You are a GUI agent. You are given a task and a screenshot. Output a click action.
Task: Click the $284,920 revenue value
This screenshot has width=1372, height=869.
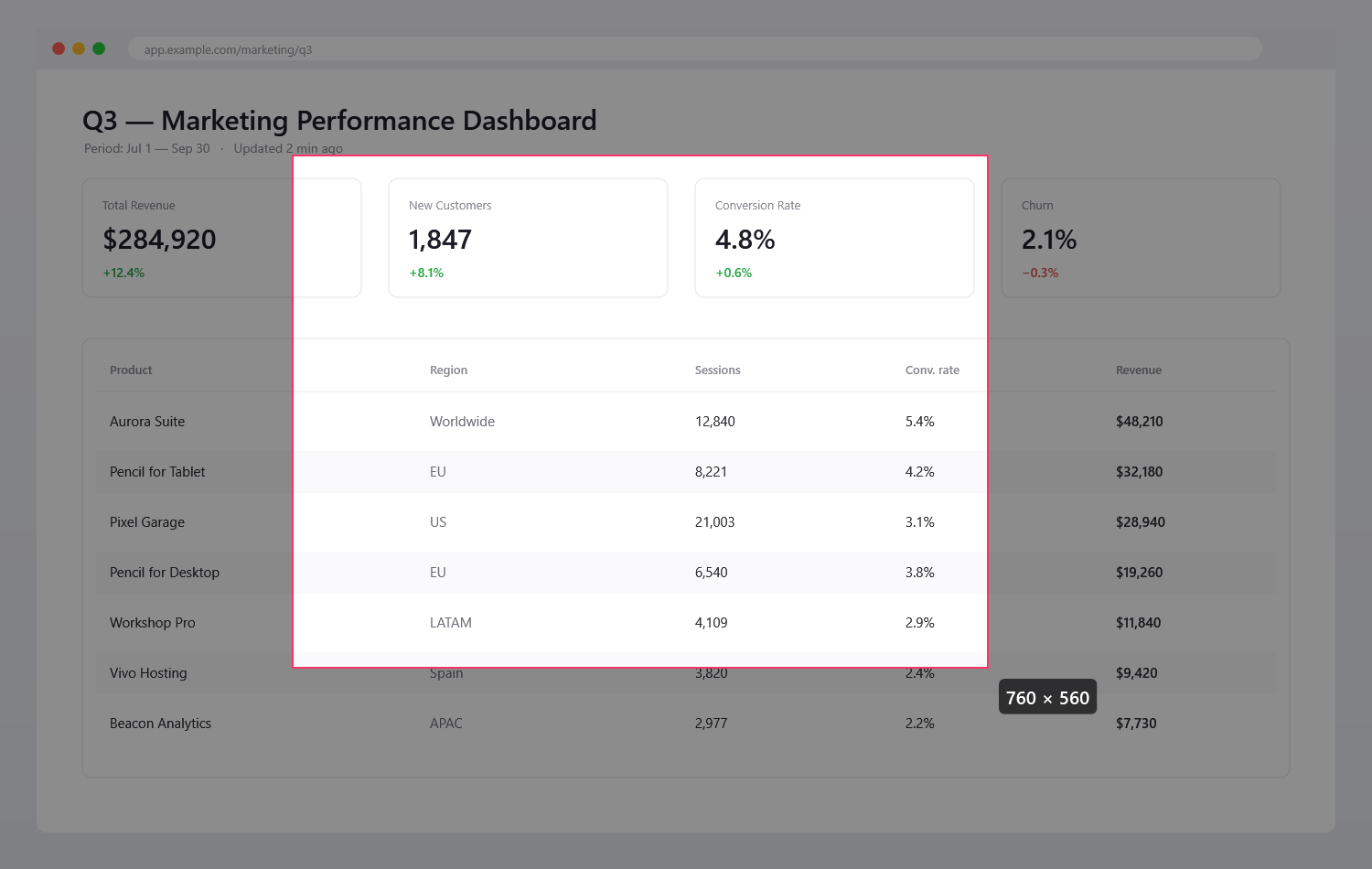click(x=160, y=240)
